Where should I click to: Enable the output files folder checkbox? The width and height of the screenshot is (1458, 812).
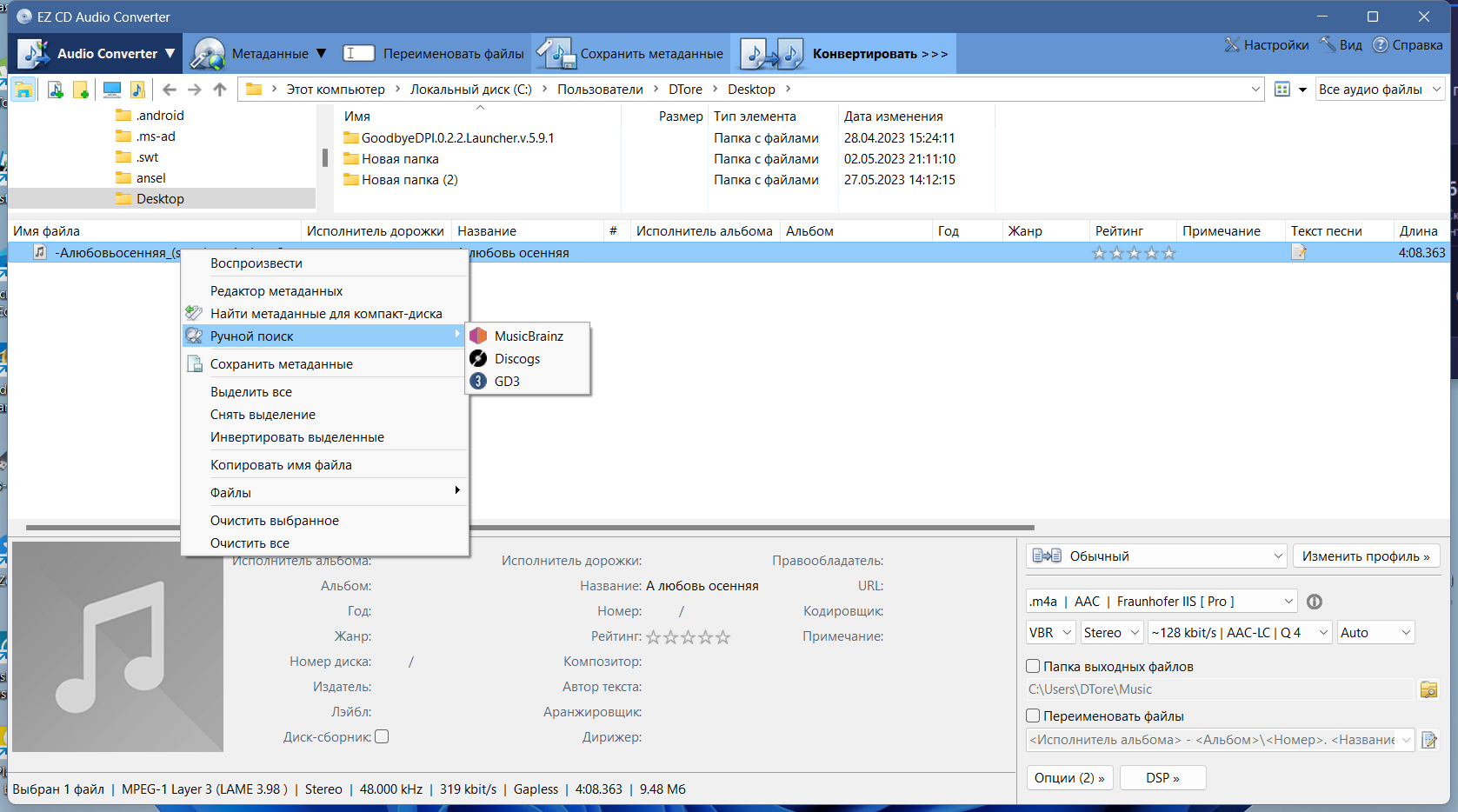[x=1033, y=667]
